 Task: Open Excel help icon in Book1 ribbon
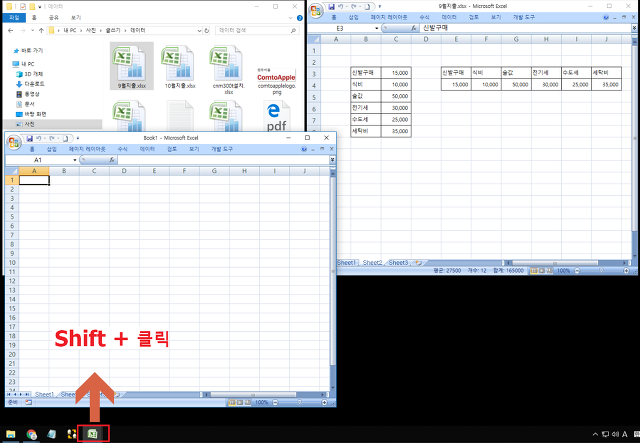pyautogui.click(x=304, y=149)
